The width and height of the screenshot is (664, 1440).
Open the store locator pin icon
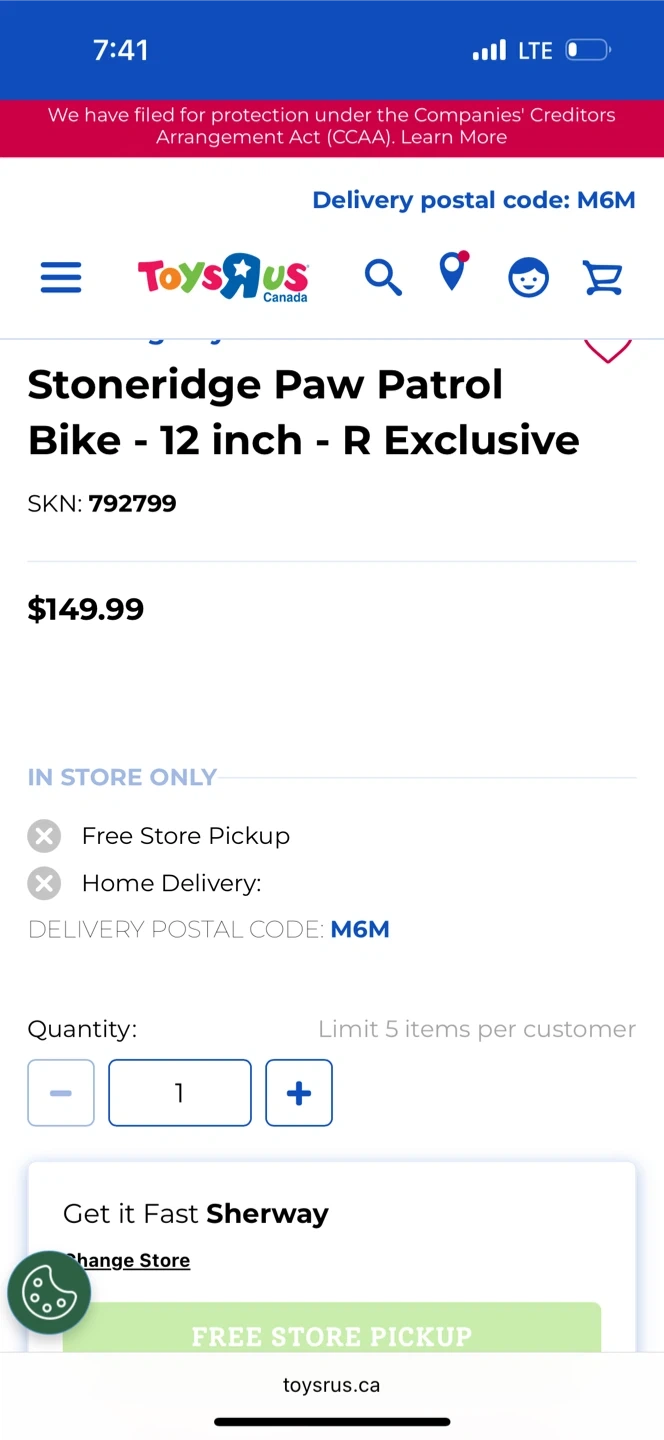coord(453,272)
